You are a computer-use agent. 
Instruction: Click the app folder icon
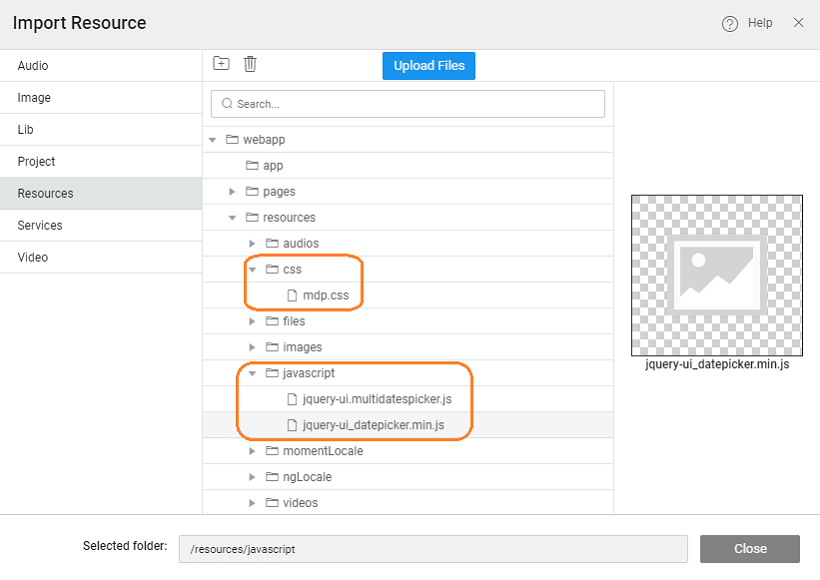[252, 166]
